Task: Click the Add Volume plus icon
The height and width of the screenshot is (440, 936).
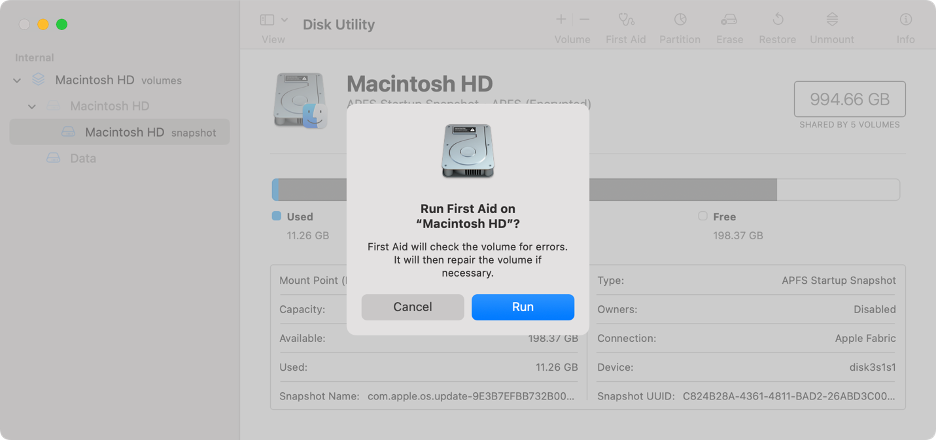Action: click(561, 20)
